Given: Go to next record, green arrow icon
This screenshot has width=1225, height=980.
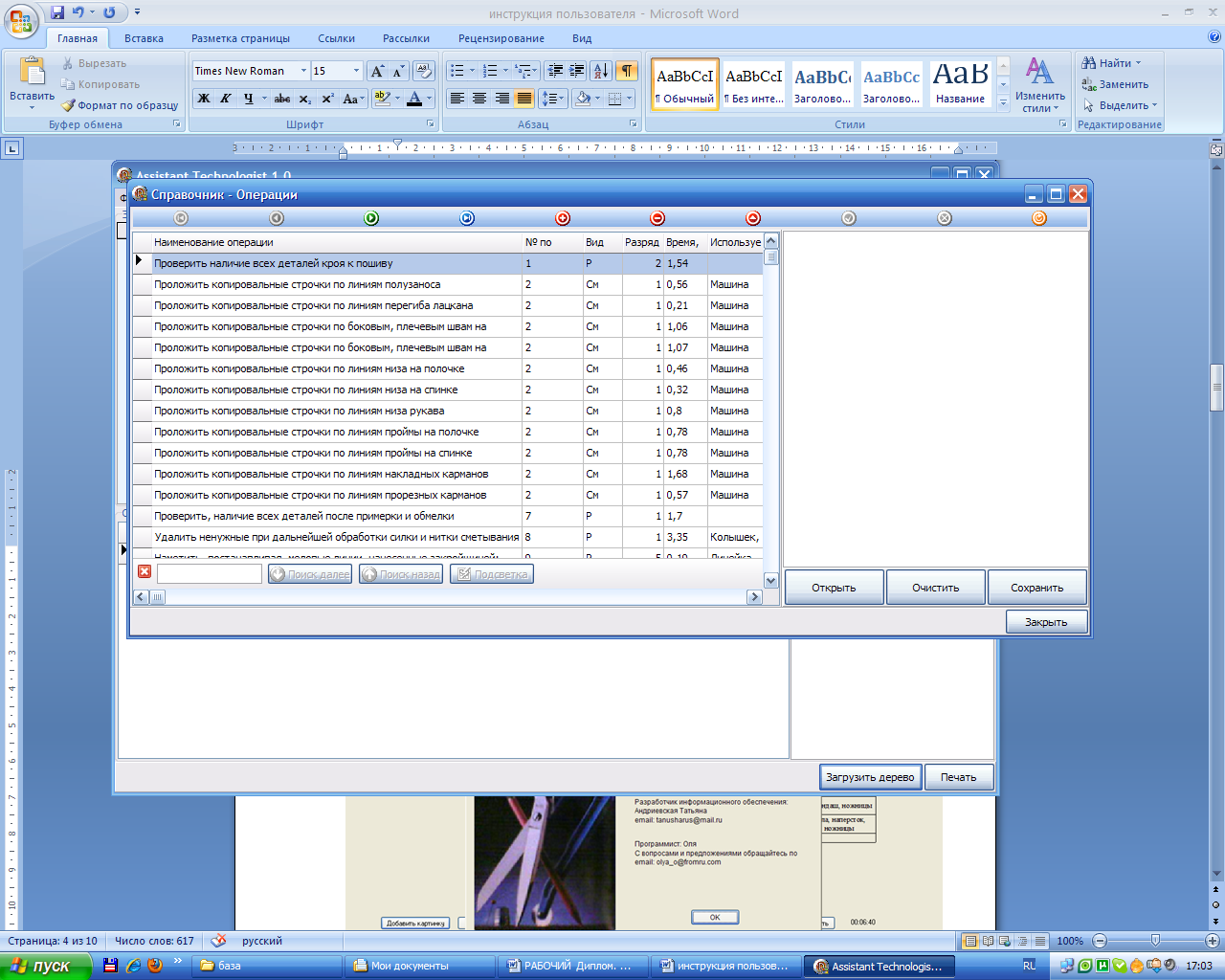Looking at the screenshot, I should (371, 218).
